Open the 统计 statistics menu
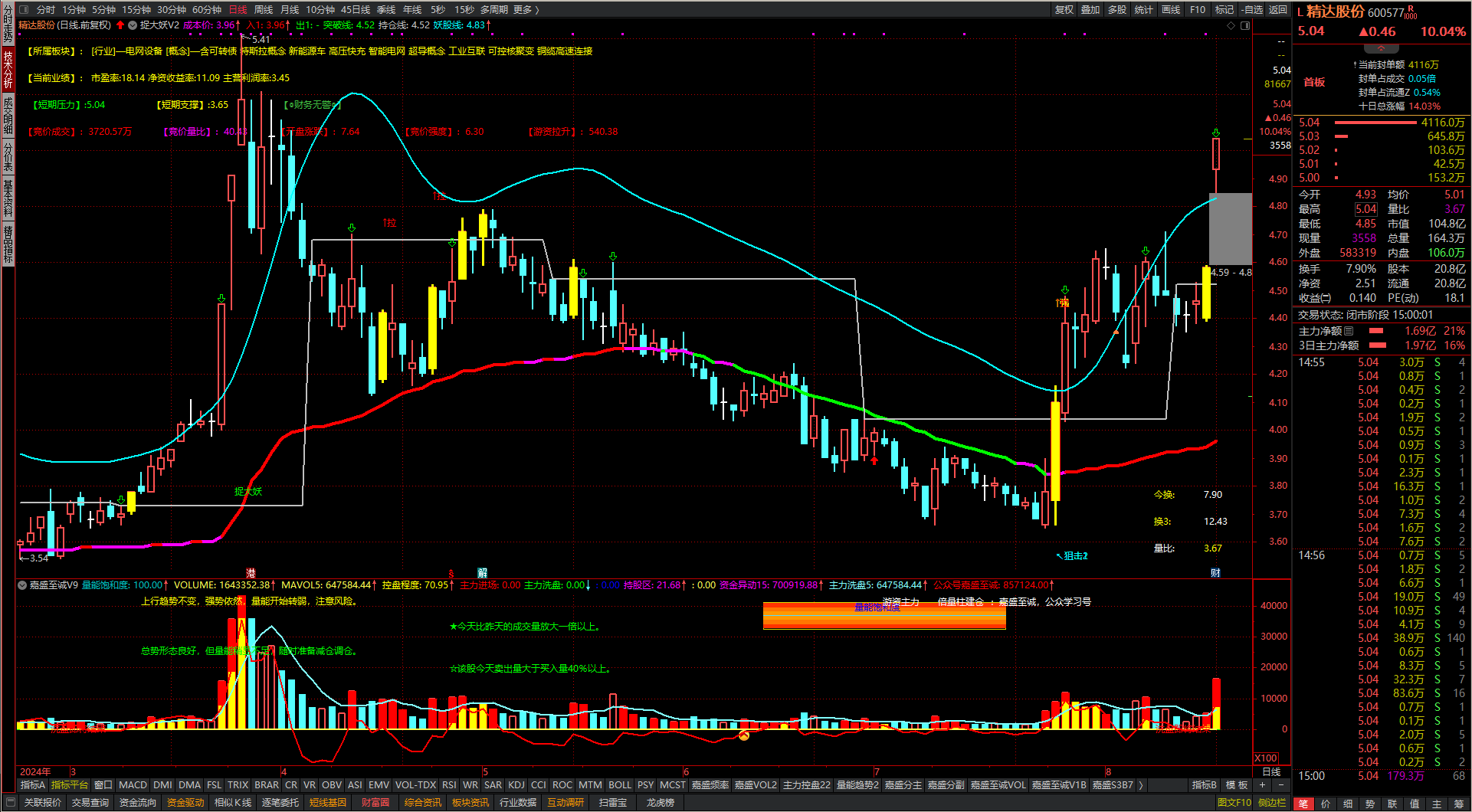 1143,10
